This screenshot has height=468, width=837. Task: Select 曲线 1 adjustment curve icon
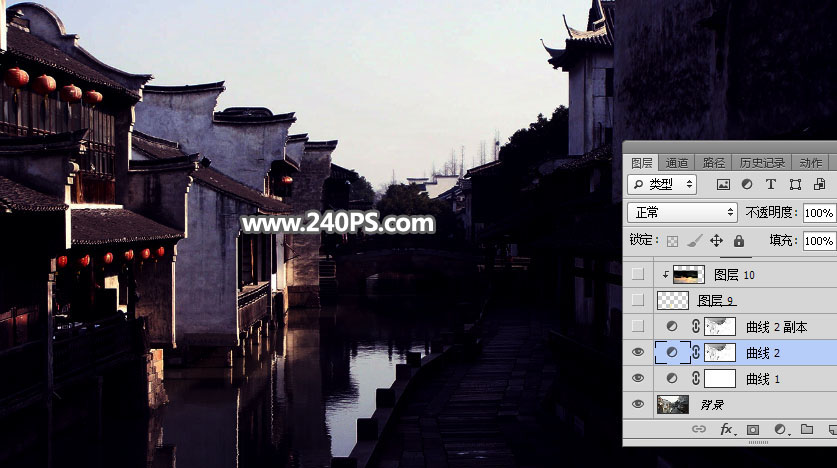click(672, 378)
